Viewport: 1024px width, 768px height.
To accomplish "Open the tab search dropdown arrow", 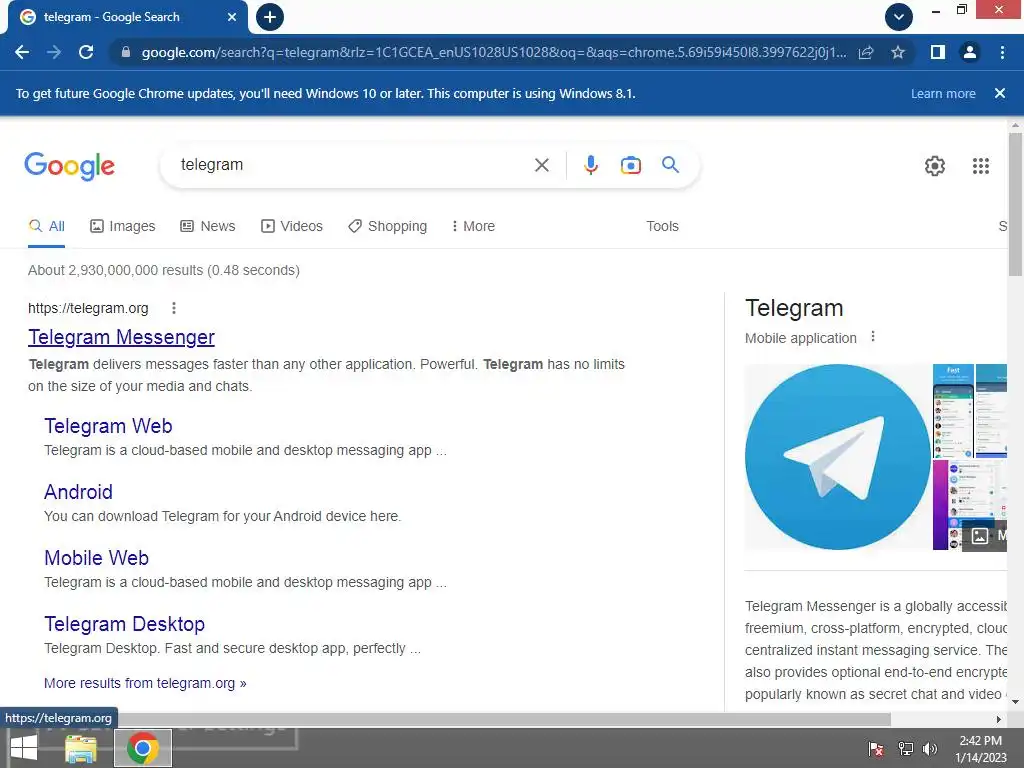I will [x=899, y=17].
